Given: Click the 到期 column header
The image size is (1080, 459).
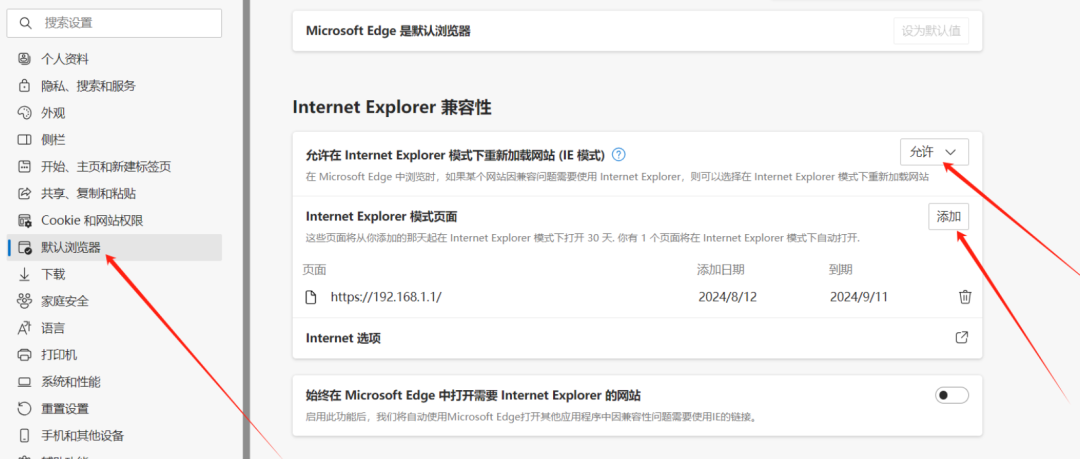Looking at the screenshot, I should 840,269.
